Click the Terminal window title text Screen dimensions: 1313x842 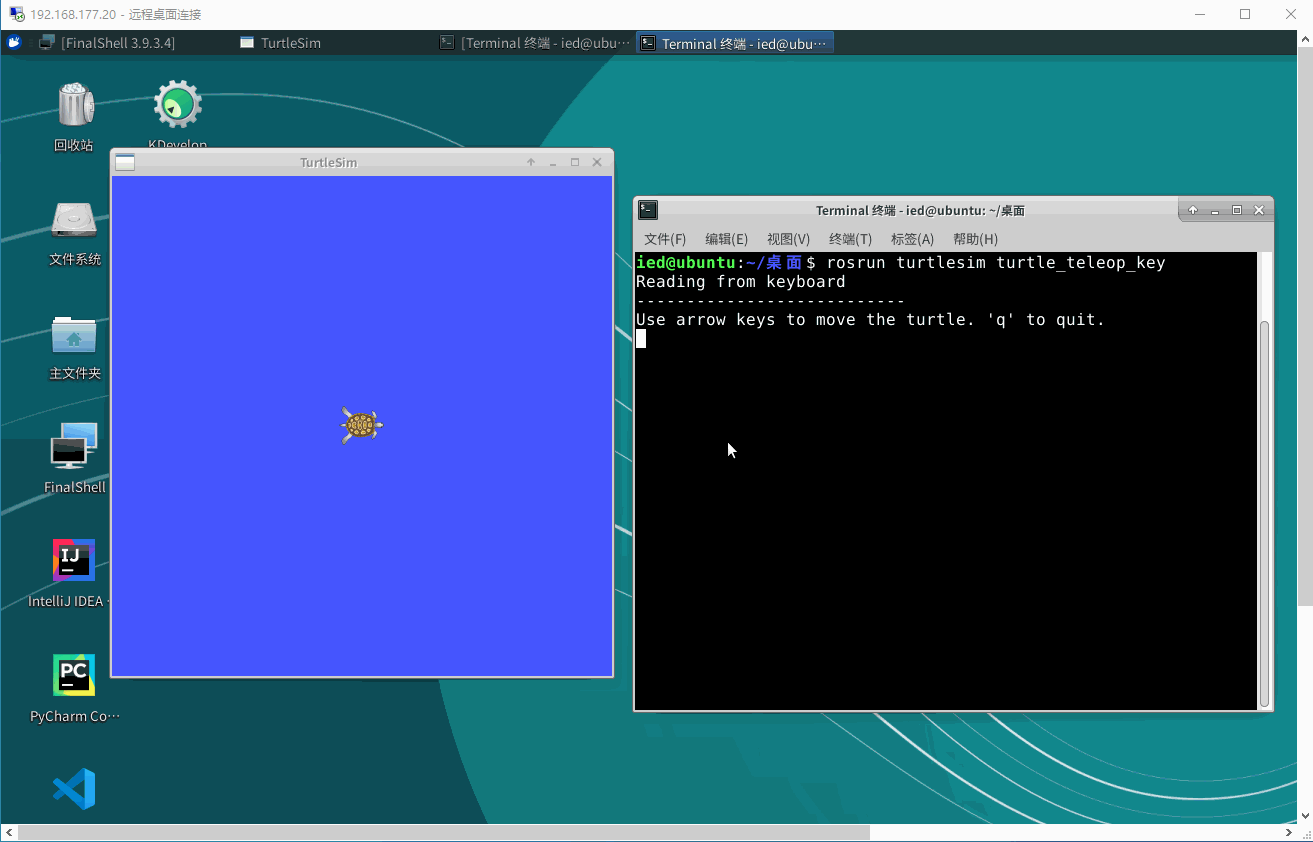[x=920, y=210]
